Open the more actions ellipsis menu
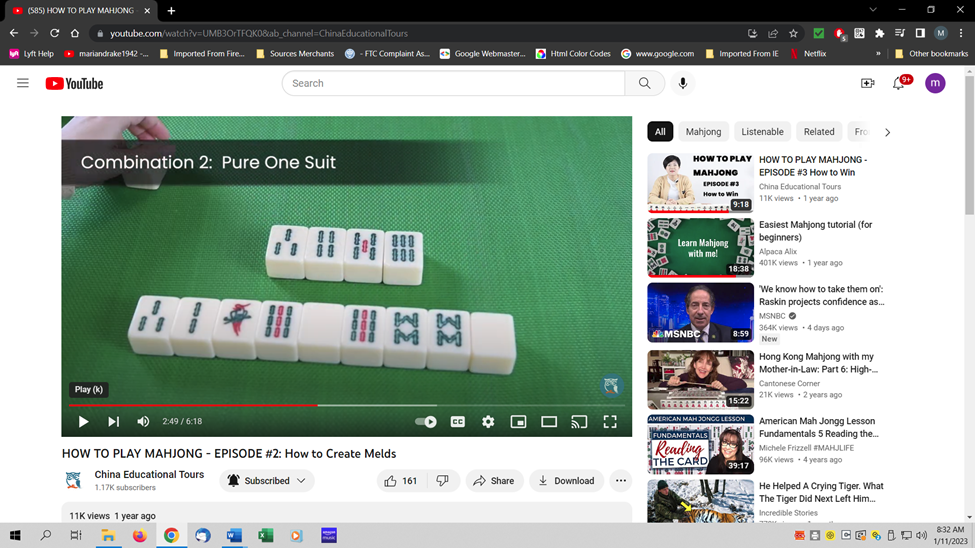Image resolution: width=975 pixels, height=548 pixels. [621, 481]
